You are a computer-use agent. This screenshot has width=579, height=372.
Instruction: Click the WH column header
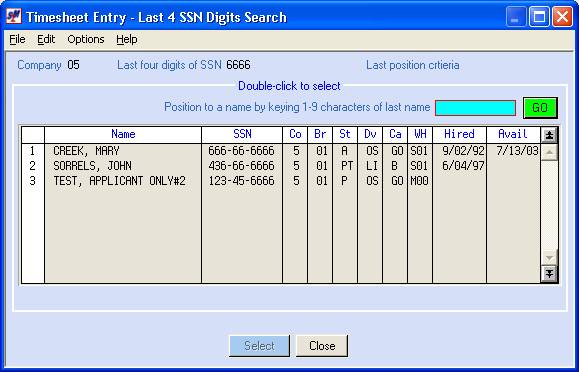420,134
